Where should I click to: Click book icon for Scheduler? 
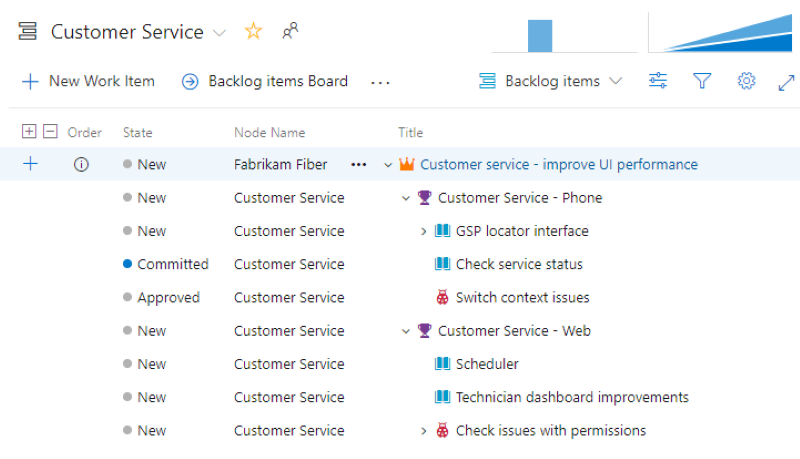click(442, 364)
